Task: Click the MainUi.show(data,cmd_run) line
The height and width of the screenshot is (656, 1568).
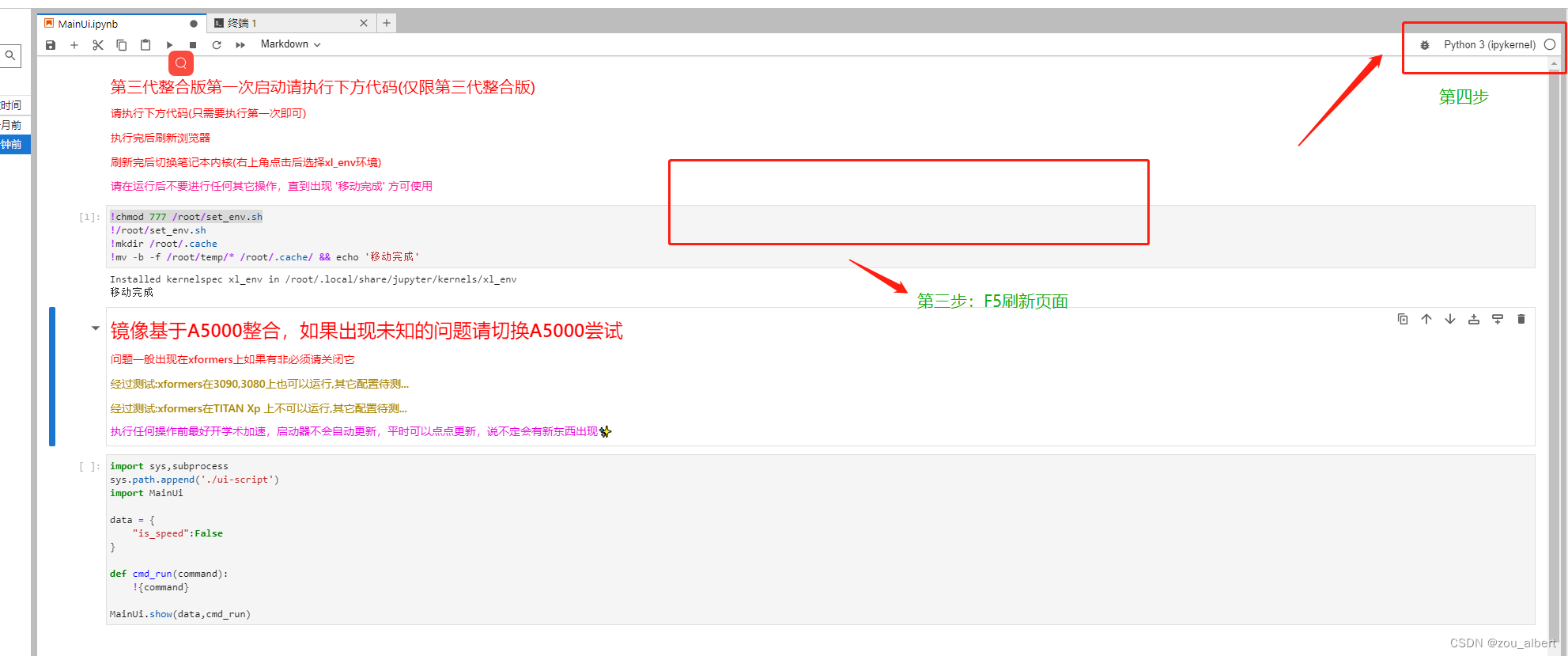Action: [x=180, y=614]
